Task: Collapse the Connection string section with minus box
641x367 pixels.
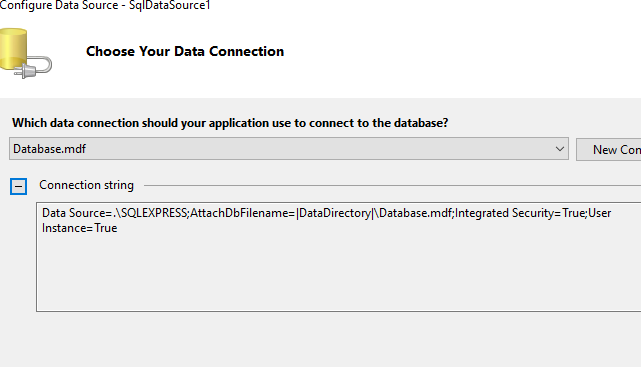Action: [x=18, y=186]
